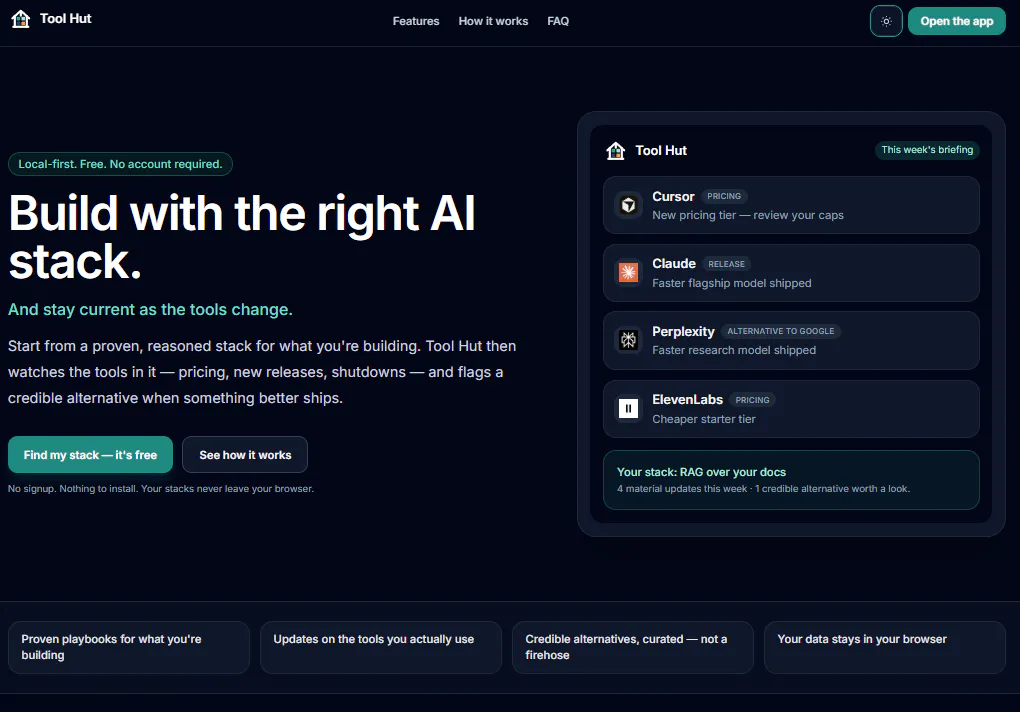Screen dimensions: 1020x712
Task: Click the 'Local-first. Free. No account required.' badge
Action: coord(120,164)
